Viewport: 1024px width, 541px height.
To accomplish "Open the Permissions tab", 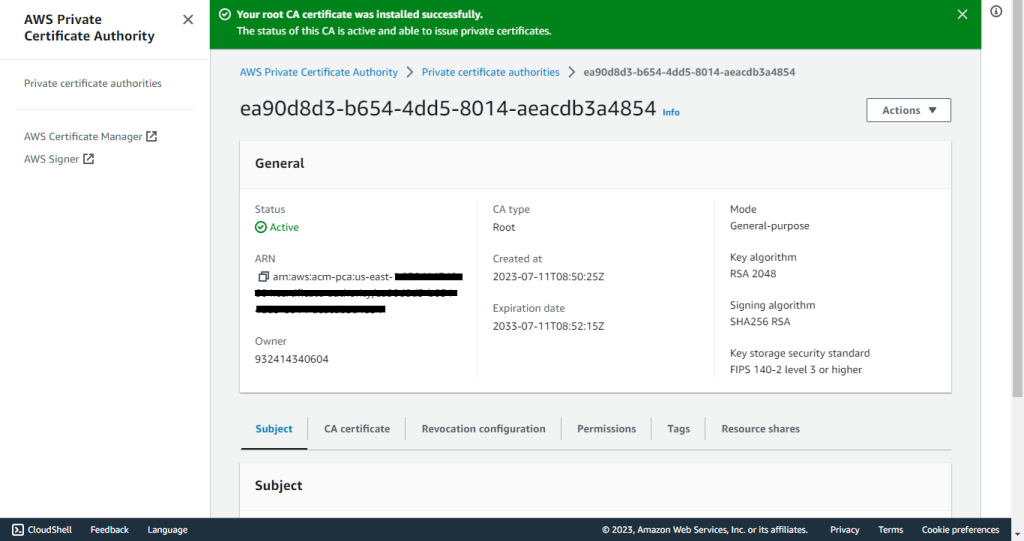I will (x=606, y=429).
